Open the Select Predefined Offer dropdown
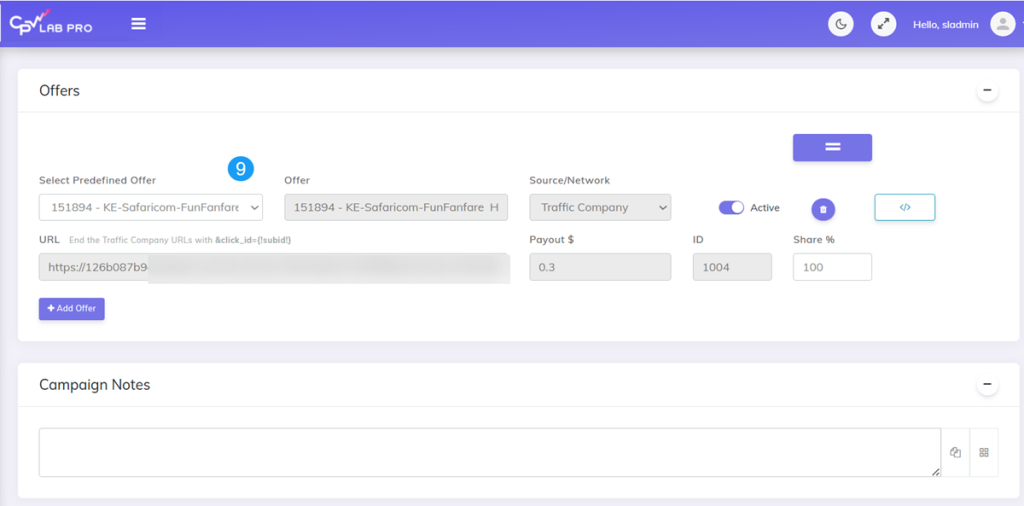 coord(150,207)
